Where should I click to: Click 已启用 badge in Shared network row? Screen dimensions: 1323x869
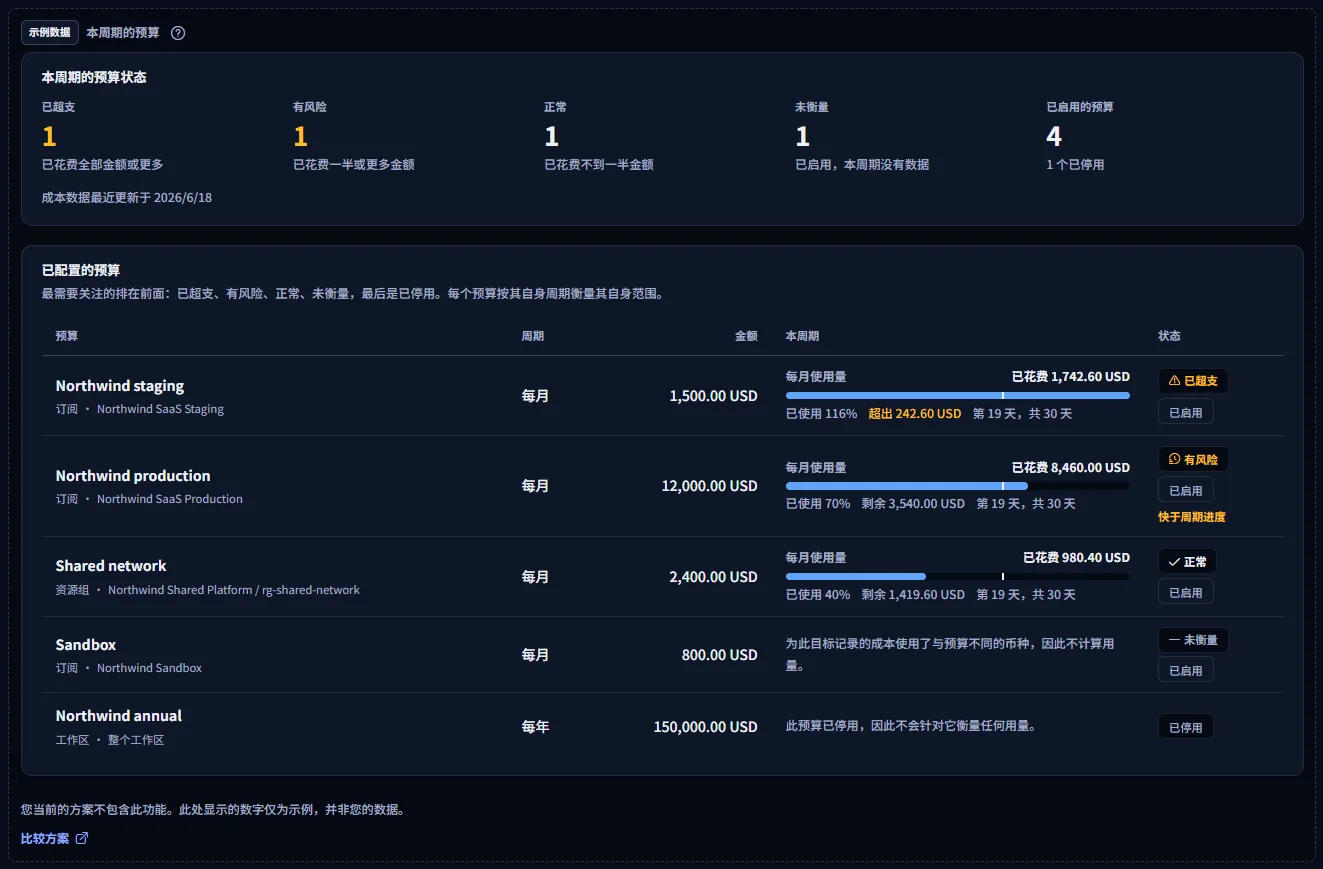[1185, 593]
